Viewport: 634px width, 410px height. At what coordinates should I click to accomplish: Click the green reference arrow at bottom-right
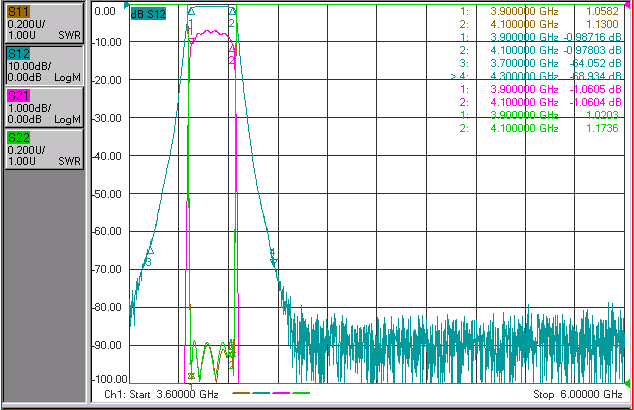click(x=628, y=383)
